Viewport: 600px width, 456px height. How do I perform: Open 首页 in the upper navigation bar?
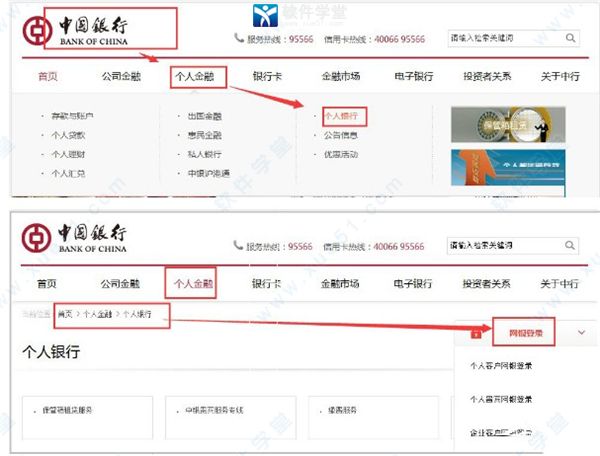coord(48,76)
